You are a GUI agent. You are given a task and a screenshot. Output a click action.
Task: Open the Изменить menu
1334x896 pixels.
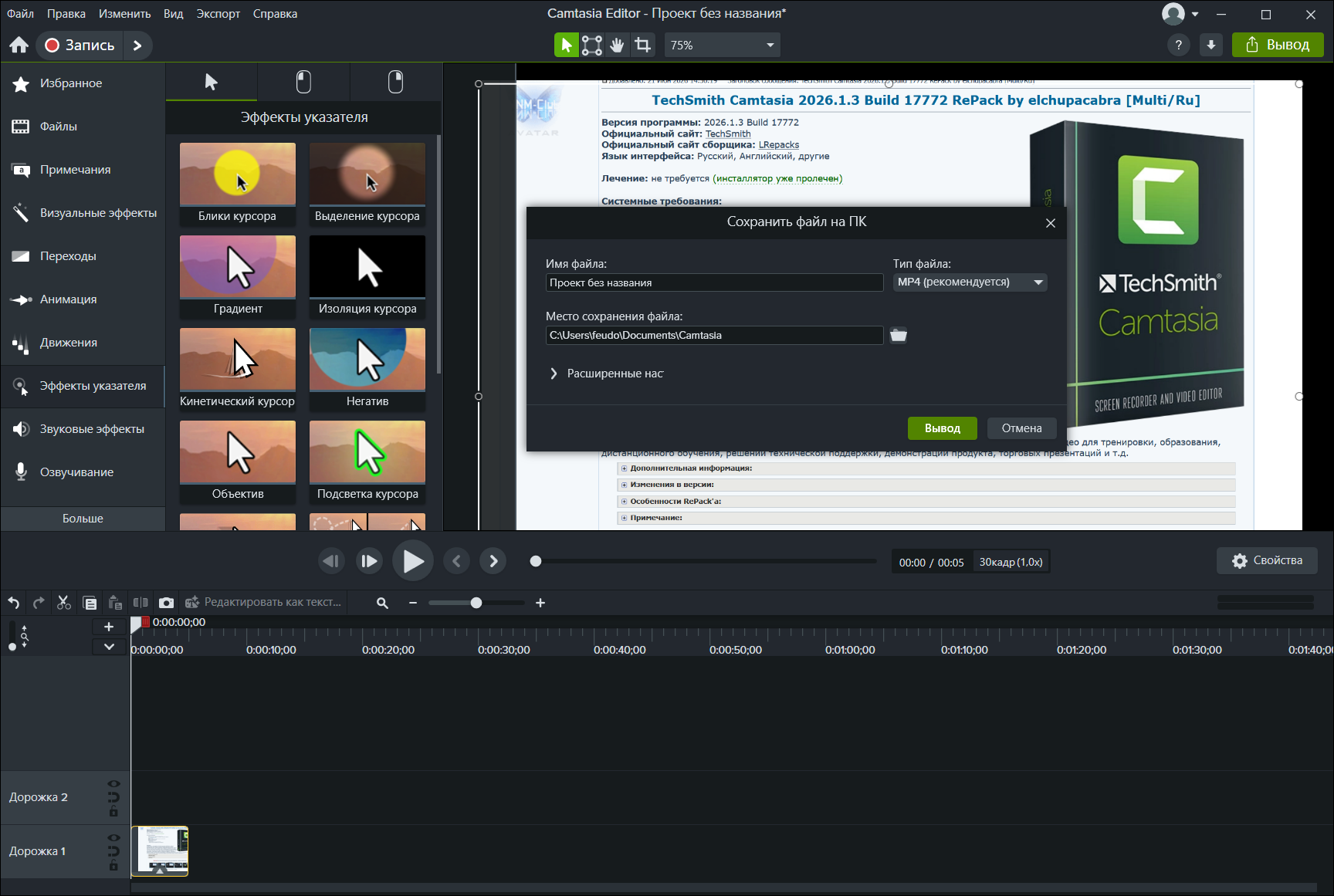click(124, 14)
